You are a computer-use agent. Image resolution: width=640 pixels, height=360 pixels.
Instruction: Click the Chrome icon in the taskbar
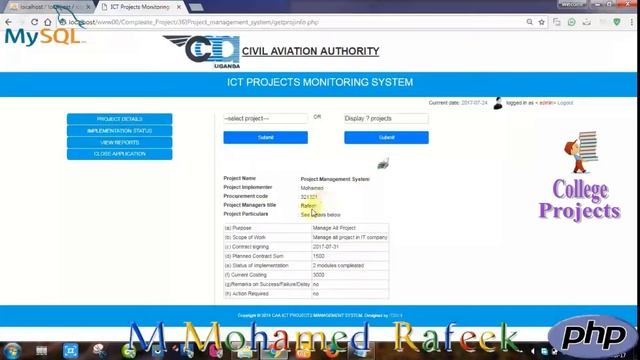274,351
